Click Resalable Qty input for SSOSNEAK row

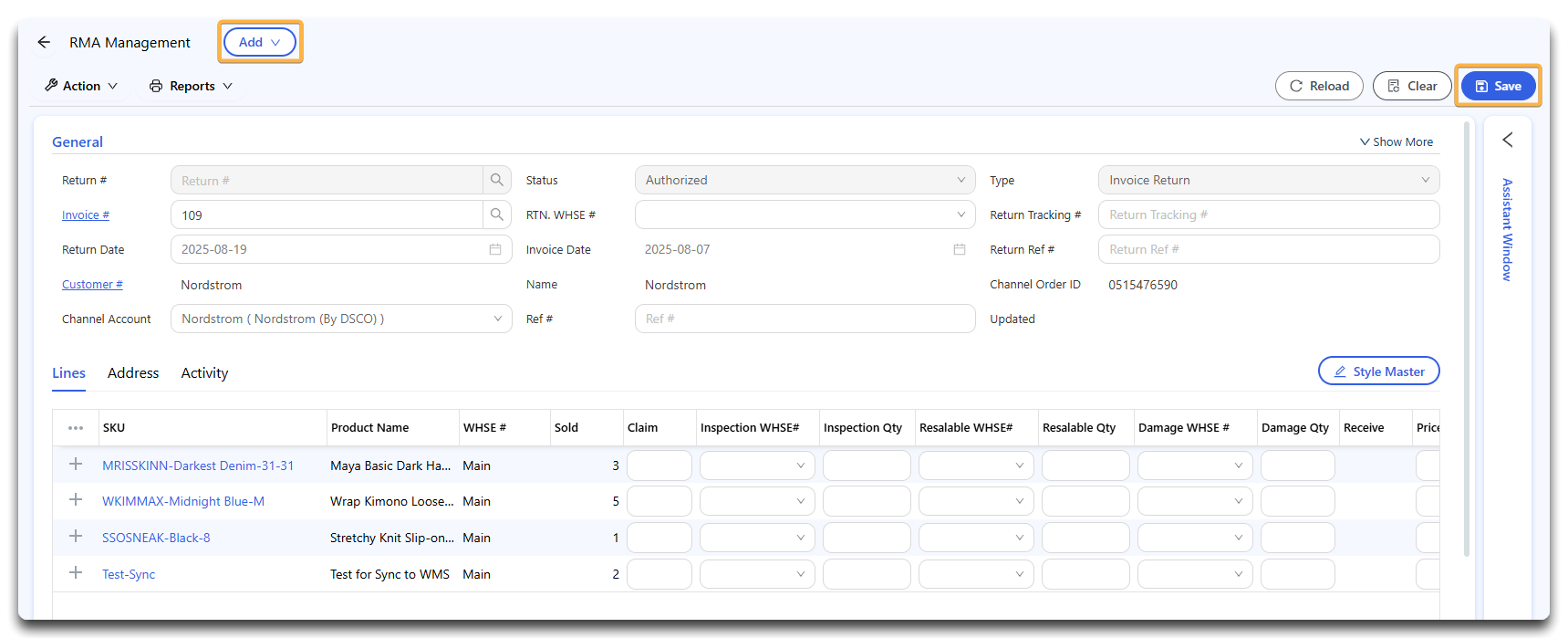pyautogui.click(x=1085, y=538)
